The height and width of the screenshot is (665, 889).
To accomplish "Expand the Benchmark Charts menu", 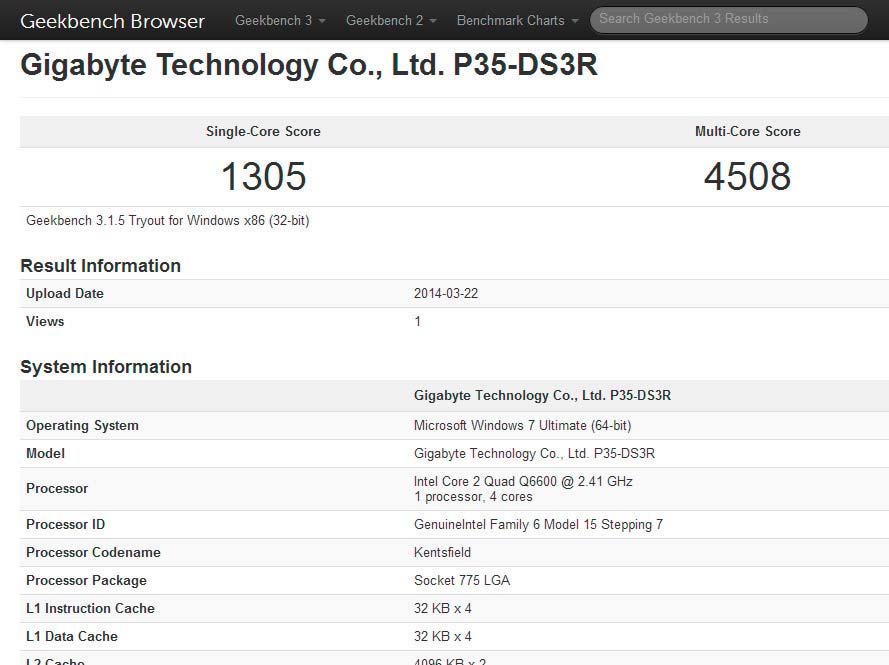I will [518, 20].
